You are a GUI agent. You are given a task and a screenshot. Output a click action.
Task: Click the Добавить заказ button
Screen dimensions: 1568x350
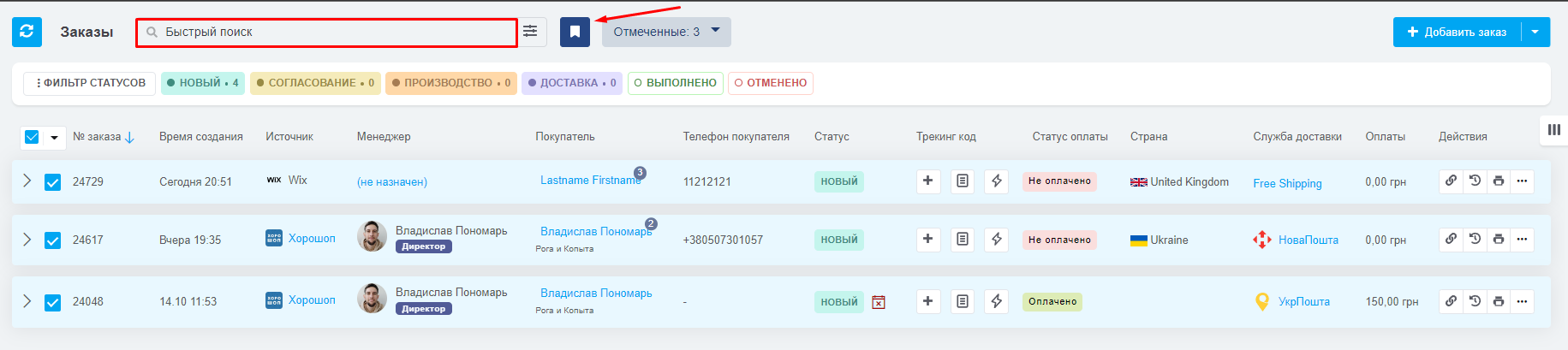[x=1458, y=32]
